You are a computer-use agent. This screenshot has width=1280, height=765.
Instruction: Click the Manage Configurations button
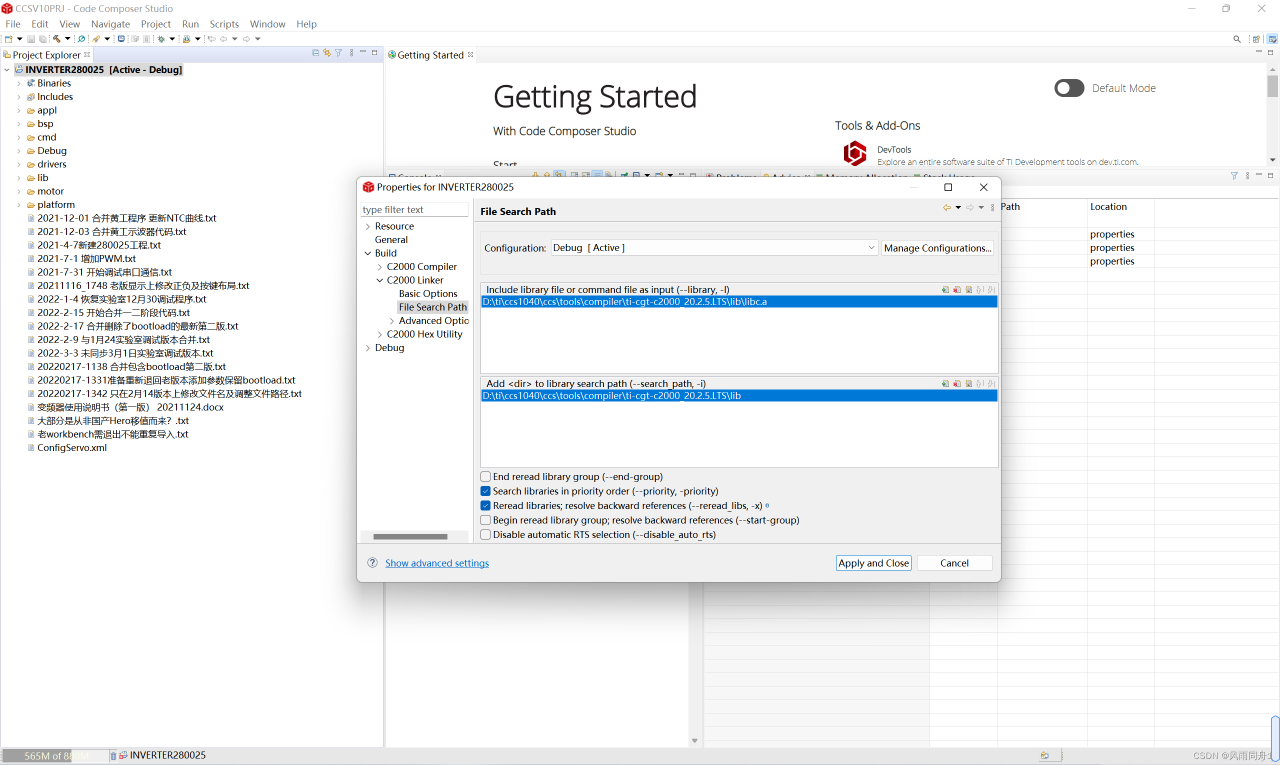937,248
